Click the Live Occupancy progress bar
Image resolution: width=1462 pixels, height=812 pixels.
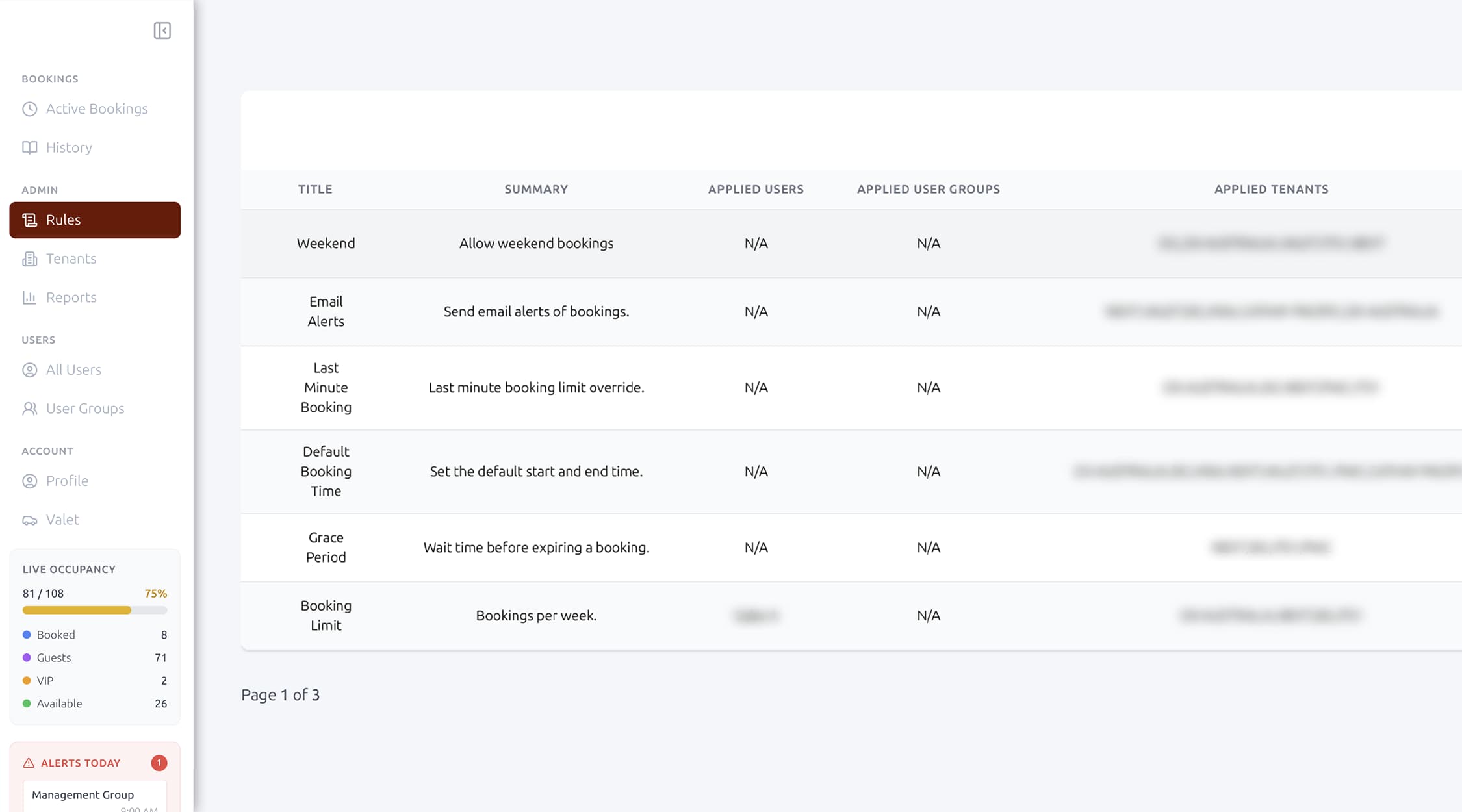click(94, 610)
